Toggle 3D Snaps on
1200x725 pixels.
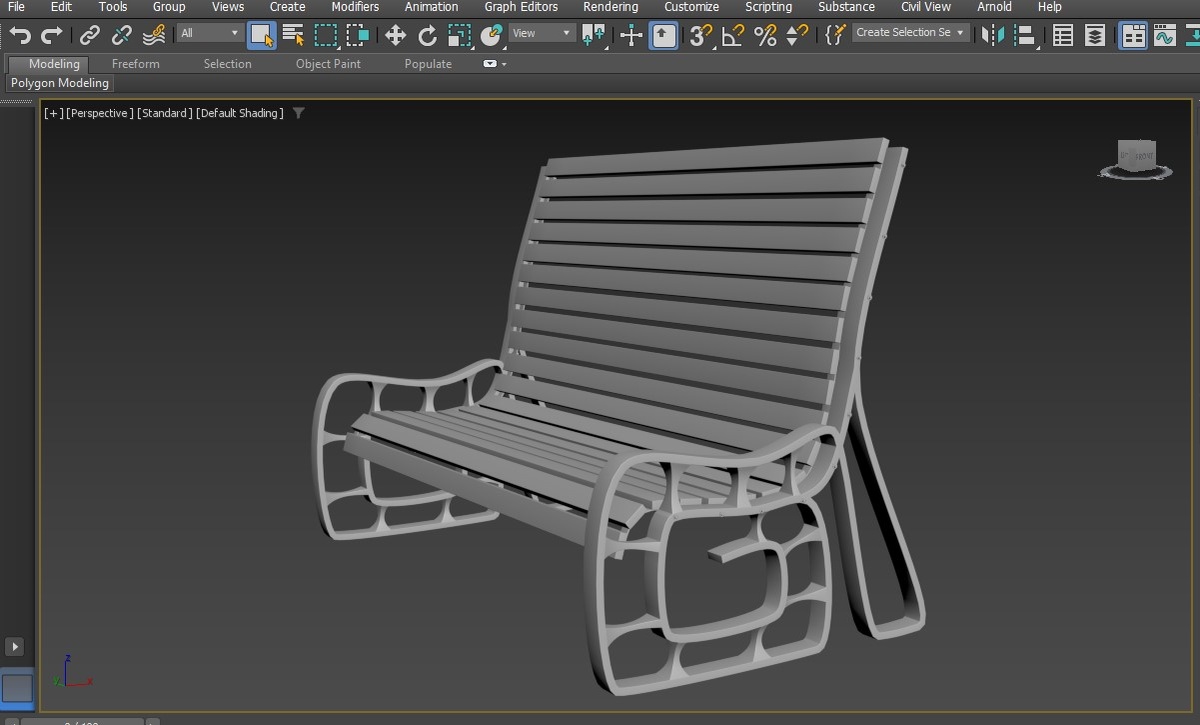tap(701, 35)
